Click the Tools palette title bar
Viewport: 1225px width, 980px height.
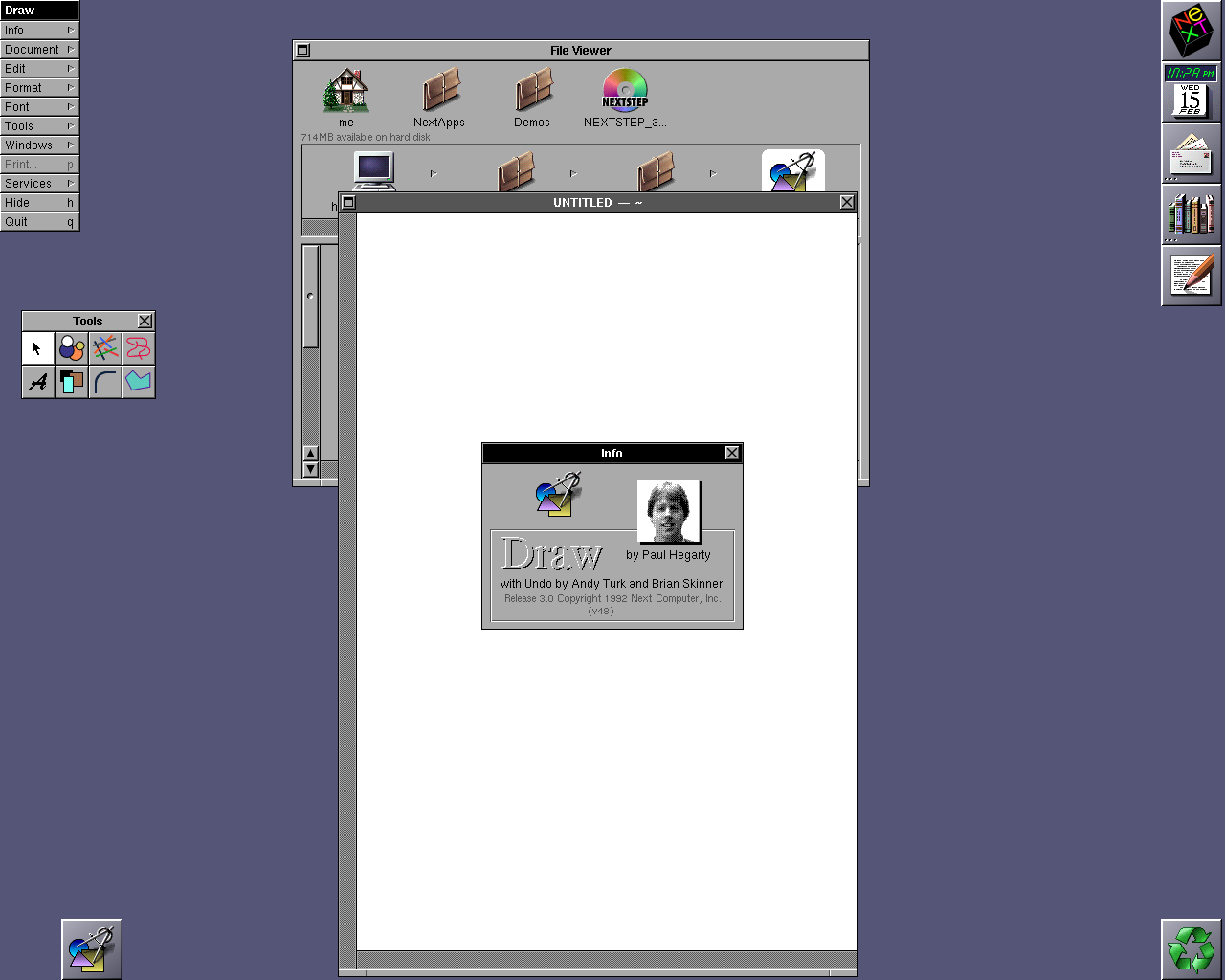pos(88,321)
